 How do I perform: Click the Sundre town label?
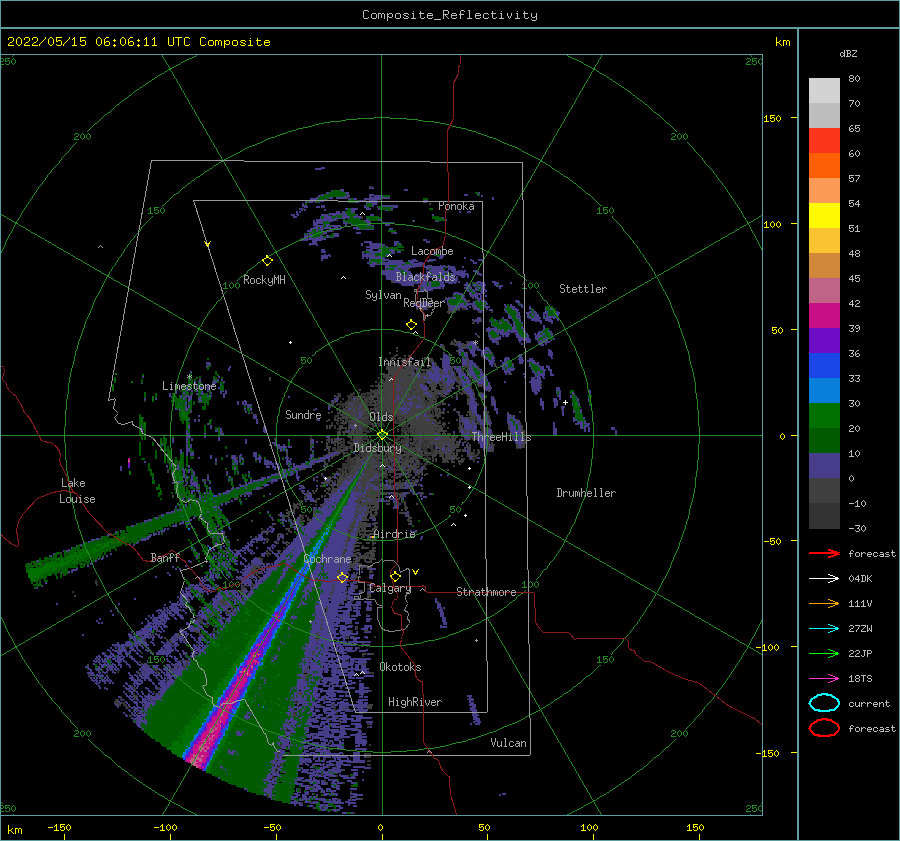303,414
